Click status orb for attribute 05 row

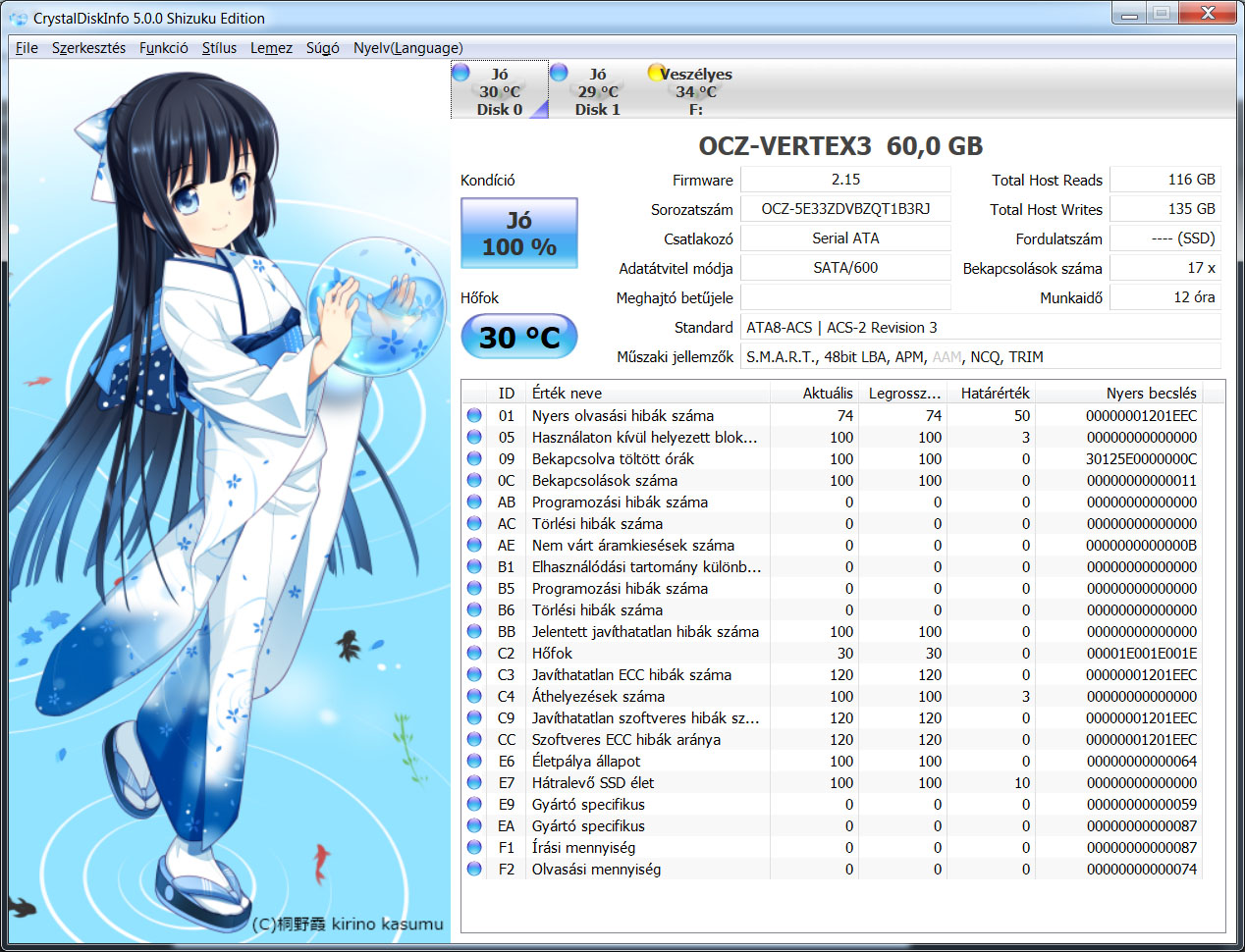tap(474, 437)
